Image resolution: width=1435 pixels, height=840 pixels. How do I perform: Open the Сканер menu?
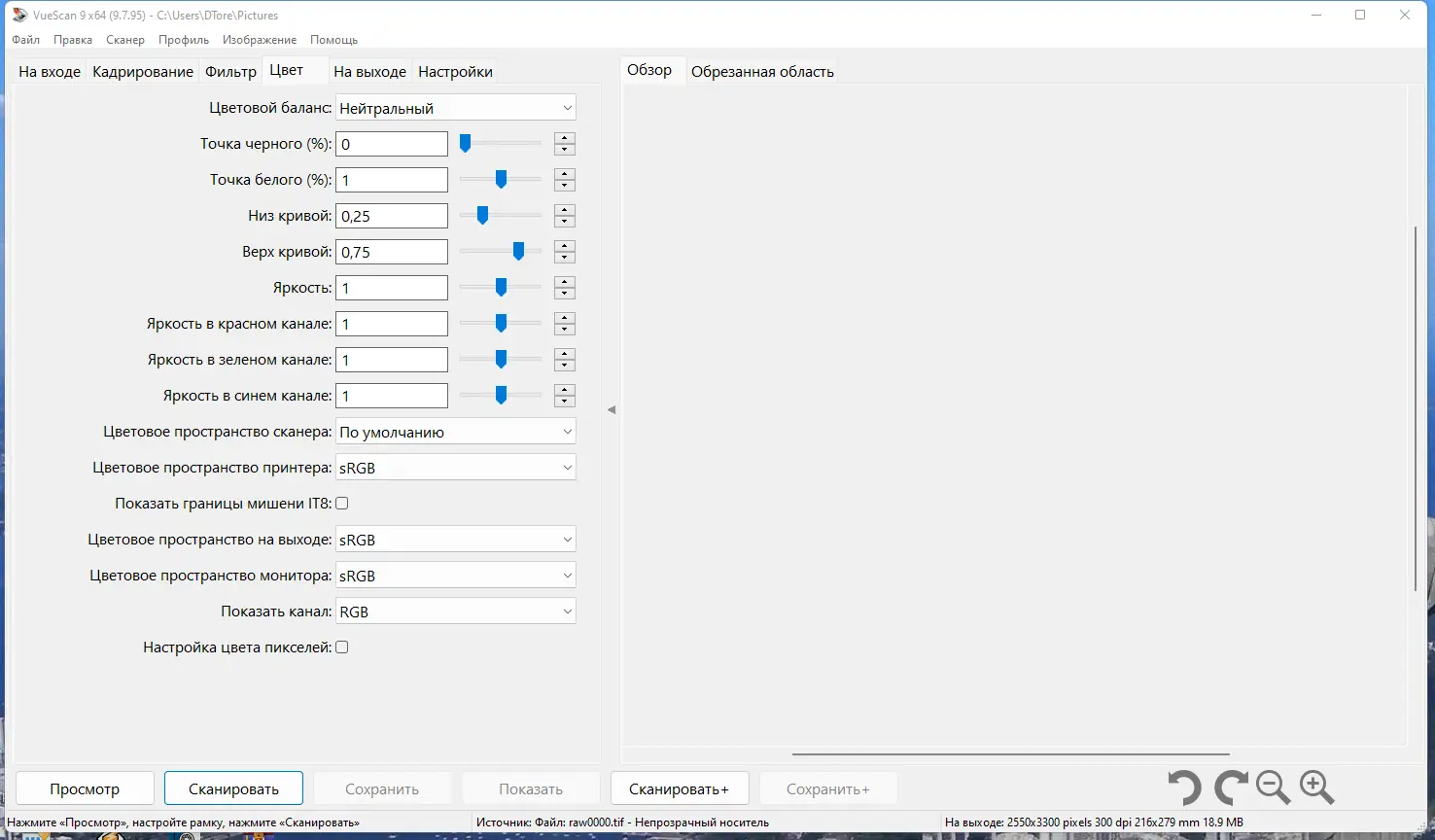coord(125,40)
